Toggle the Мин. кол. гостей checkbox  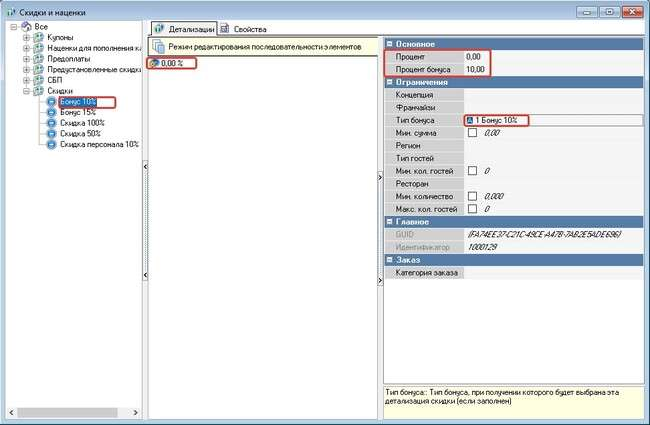473,171
